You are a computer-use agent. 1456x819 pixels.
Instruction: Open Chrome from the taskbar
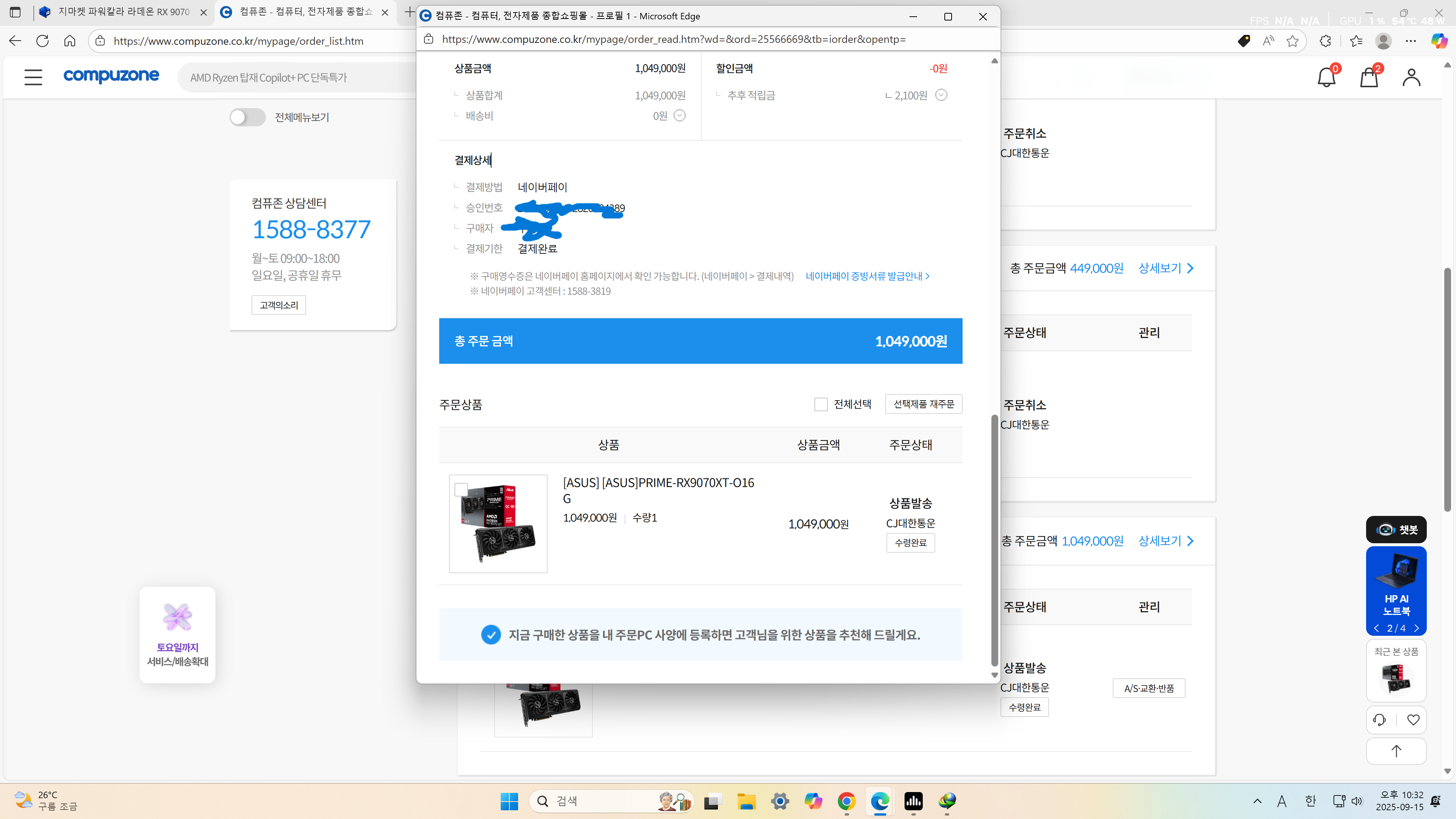coord(846,801)
